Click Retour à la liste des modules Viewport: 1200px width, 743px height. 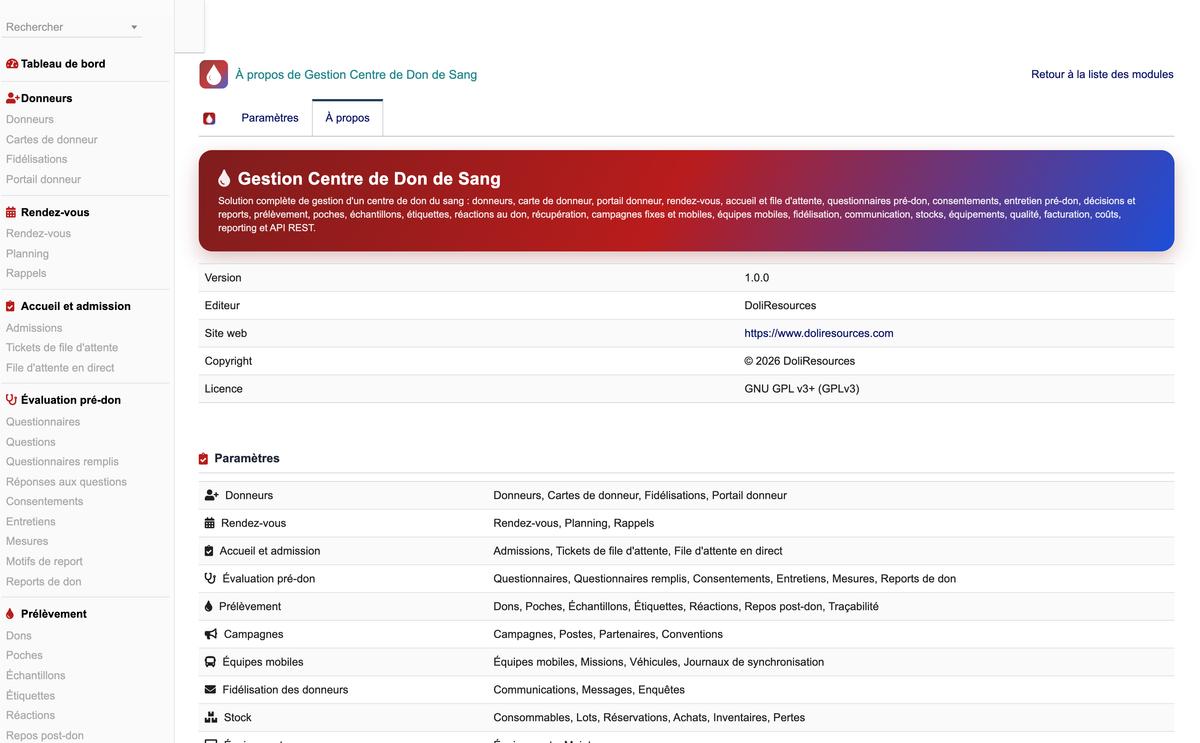tap(1102, 75)
